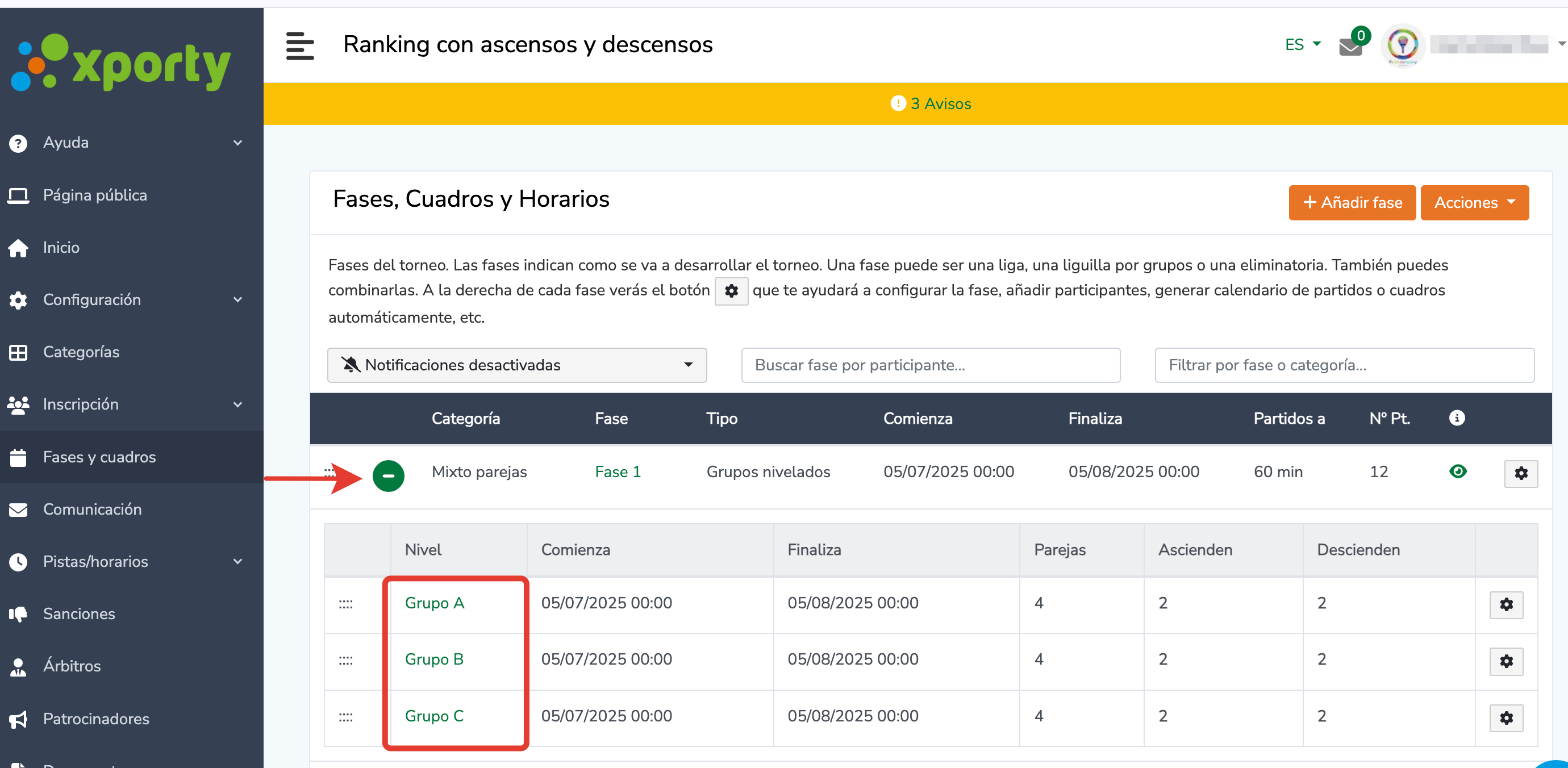The height and width of the screenshot is (768, 1568).
Task: Open settings gear for Grupo A
Action: 1506,604
